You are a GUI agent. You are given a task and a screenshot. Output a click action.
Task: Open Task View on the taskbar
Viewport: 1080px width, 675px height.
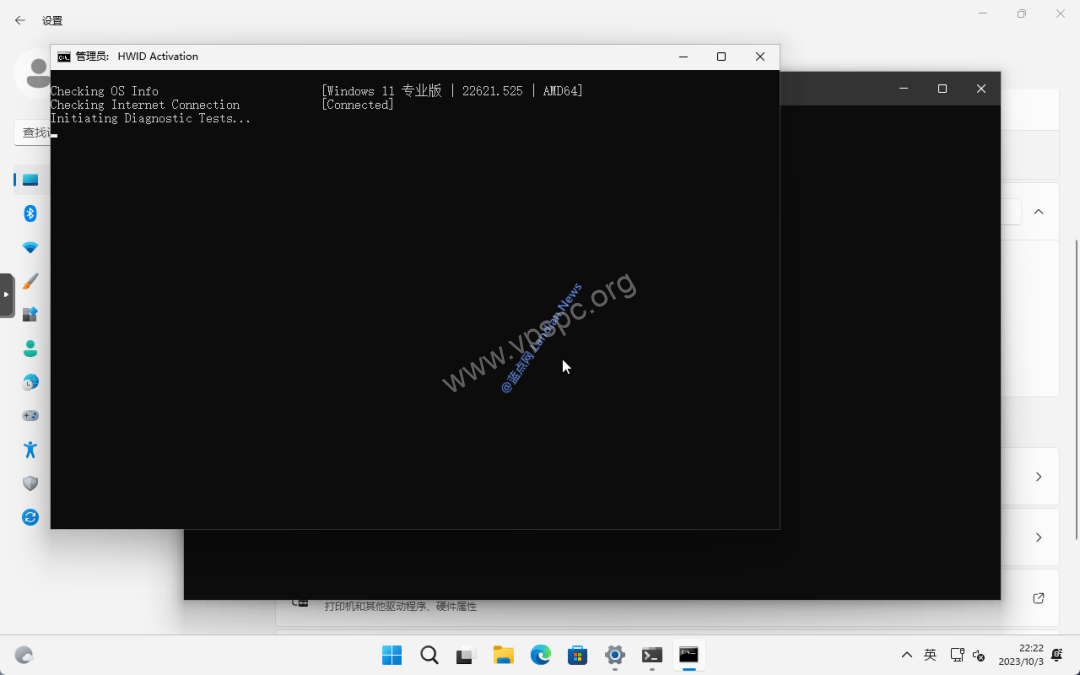[x=466, y=655]
